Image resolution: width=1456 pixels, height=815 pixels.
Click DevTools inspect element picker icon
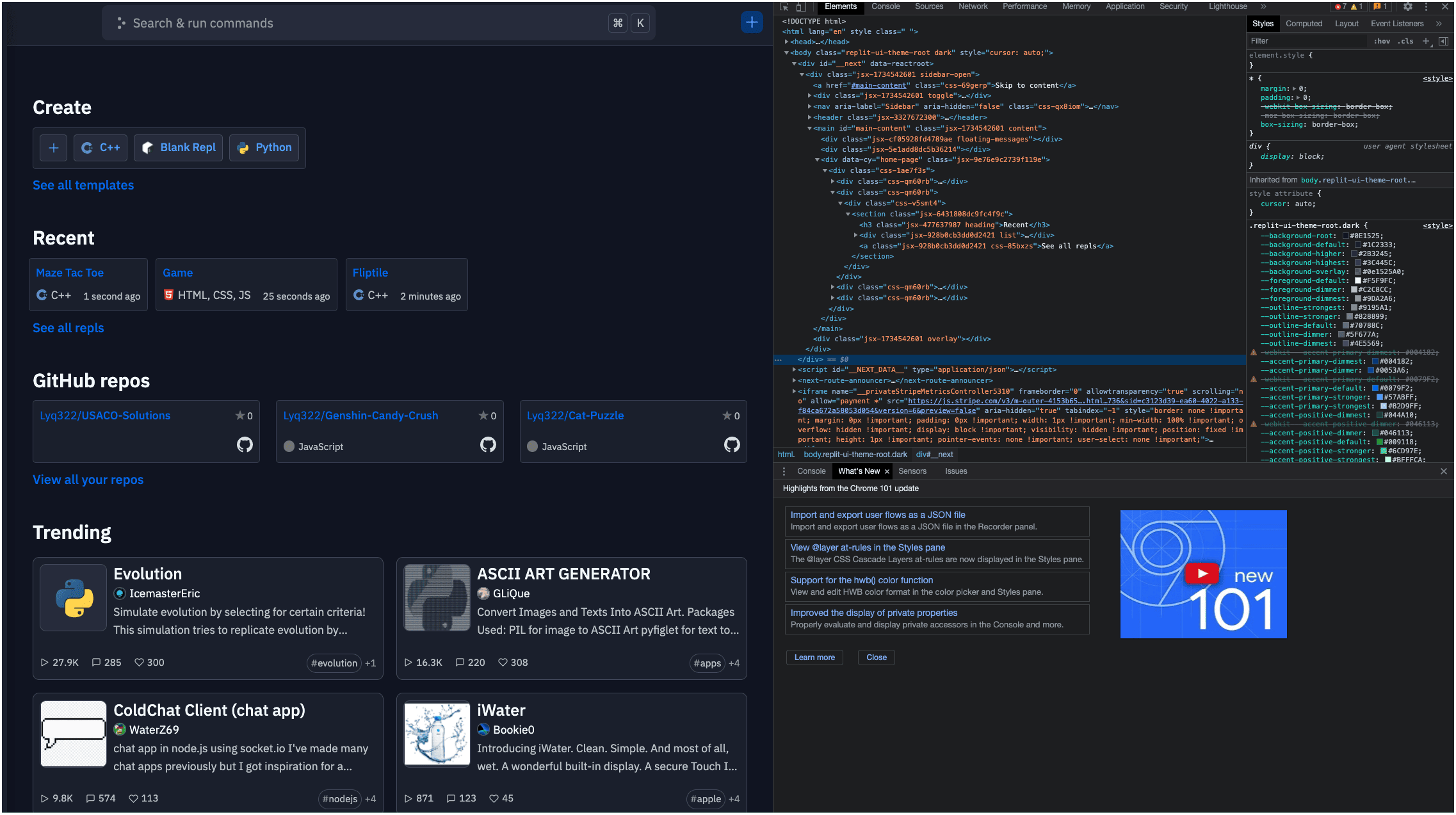click(784, 6)
